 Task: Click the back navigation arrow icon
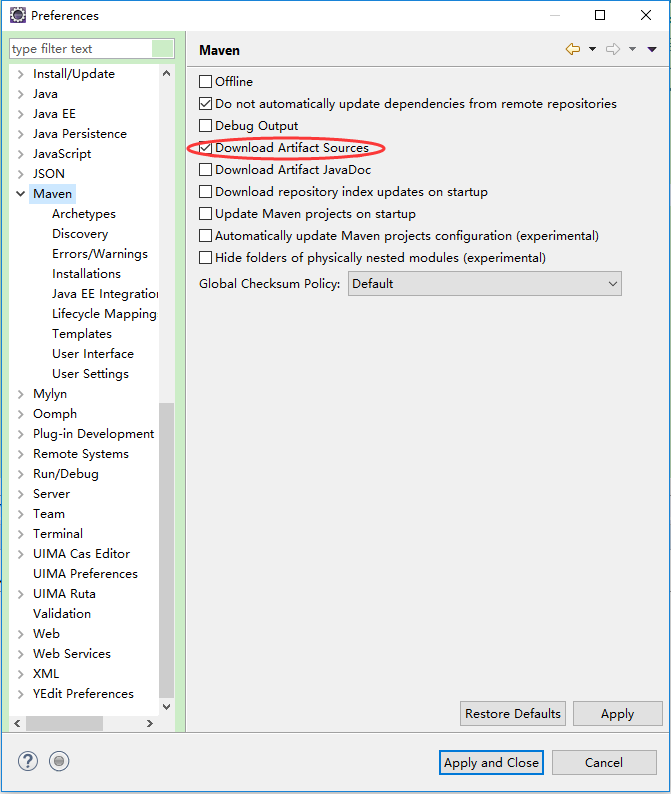click(573, 49)
